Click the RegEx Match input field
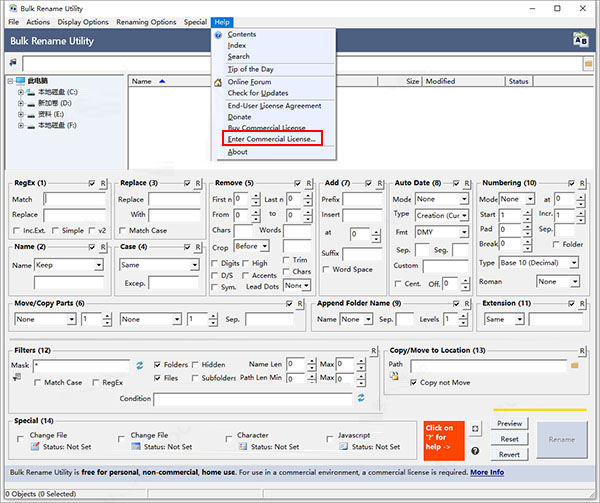The image size is (600, 503). click(75, 199)
